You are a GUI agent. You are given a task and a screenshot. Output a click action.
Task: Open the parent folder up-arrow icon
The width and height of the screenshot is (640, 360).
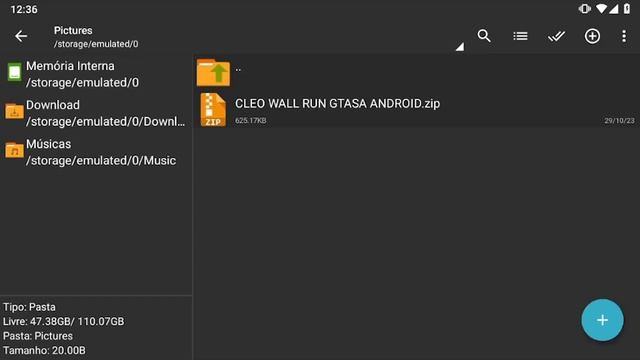(213, 73)
